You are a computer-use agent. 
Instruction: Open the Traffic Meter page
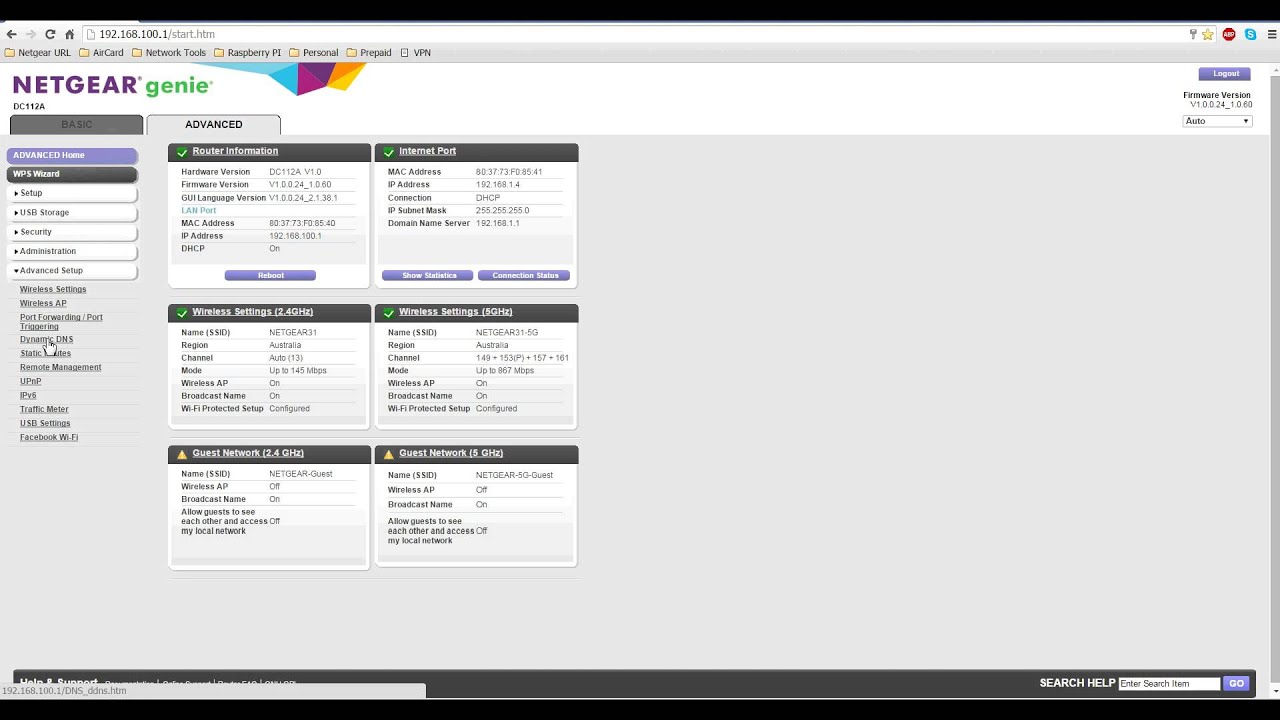point(44,410)
